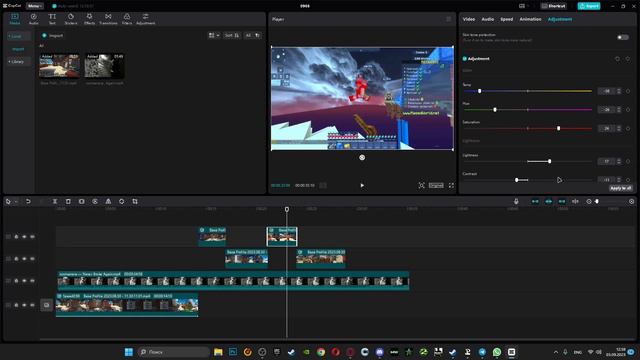Hide the top overlay track with eye icon

24,237
